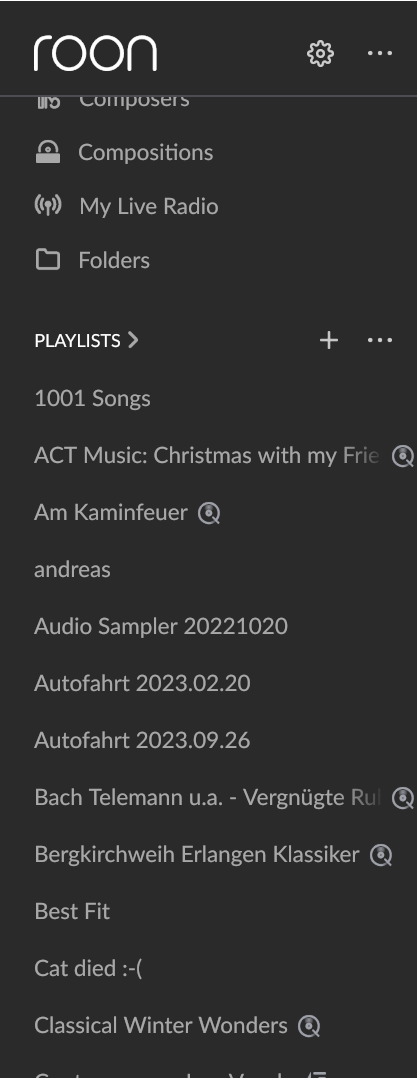This screenshot has height=1078, width=417.
Task: Open the Bergkirchweih Erlangen Klassiker playlist
Action: 196,855
